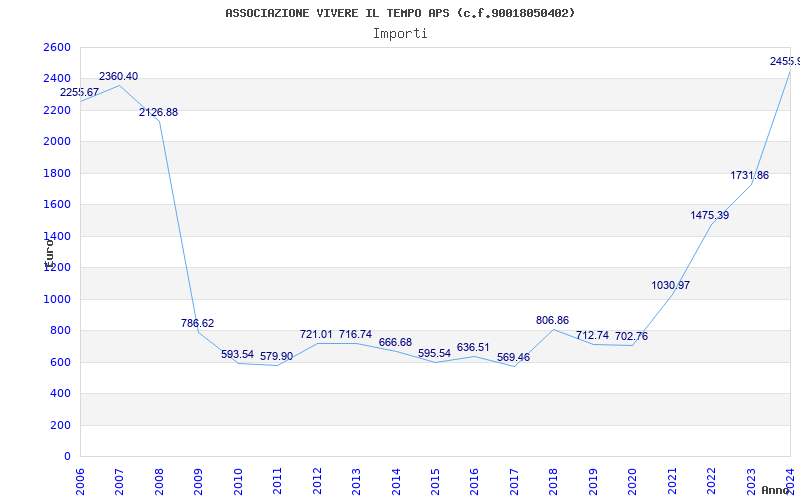Select the y-axis value 2000
This screenshot has height=500, width=800.
coord(57,142)
